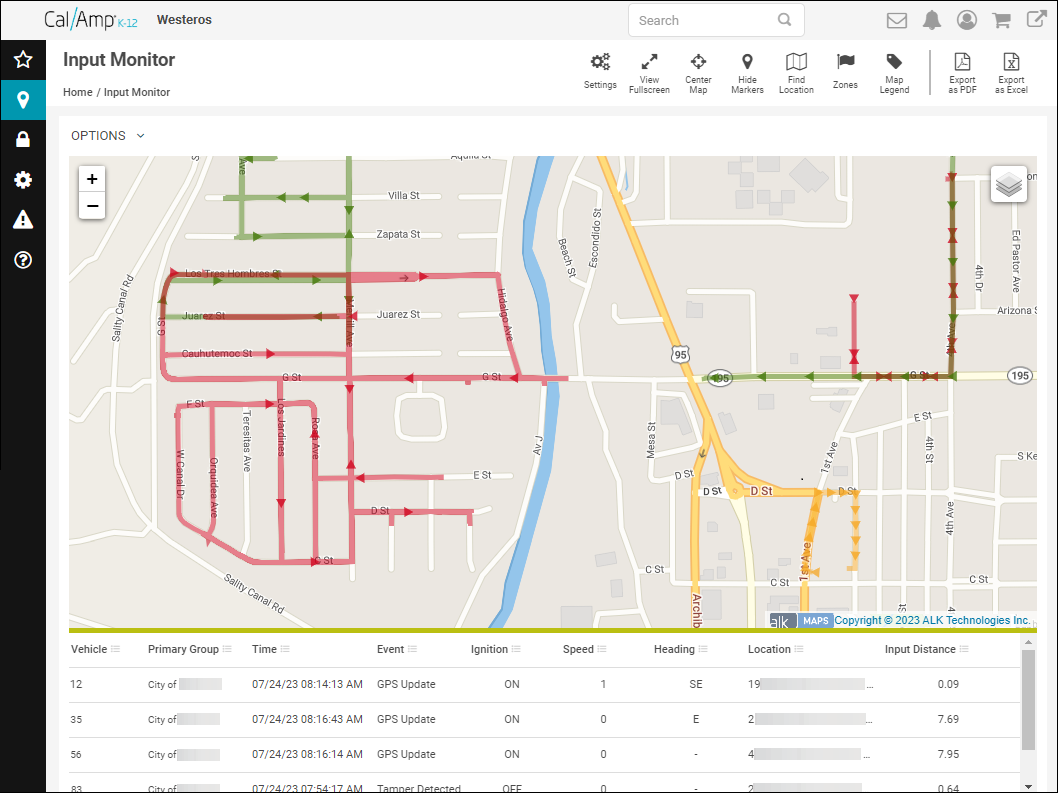Open the gear settings sidebar icon
The width and height of the screenshot is (1058, 793).
coord(23,180)
